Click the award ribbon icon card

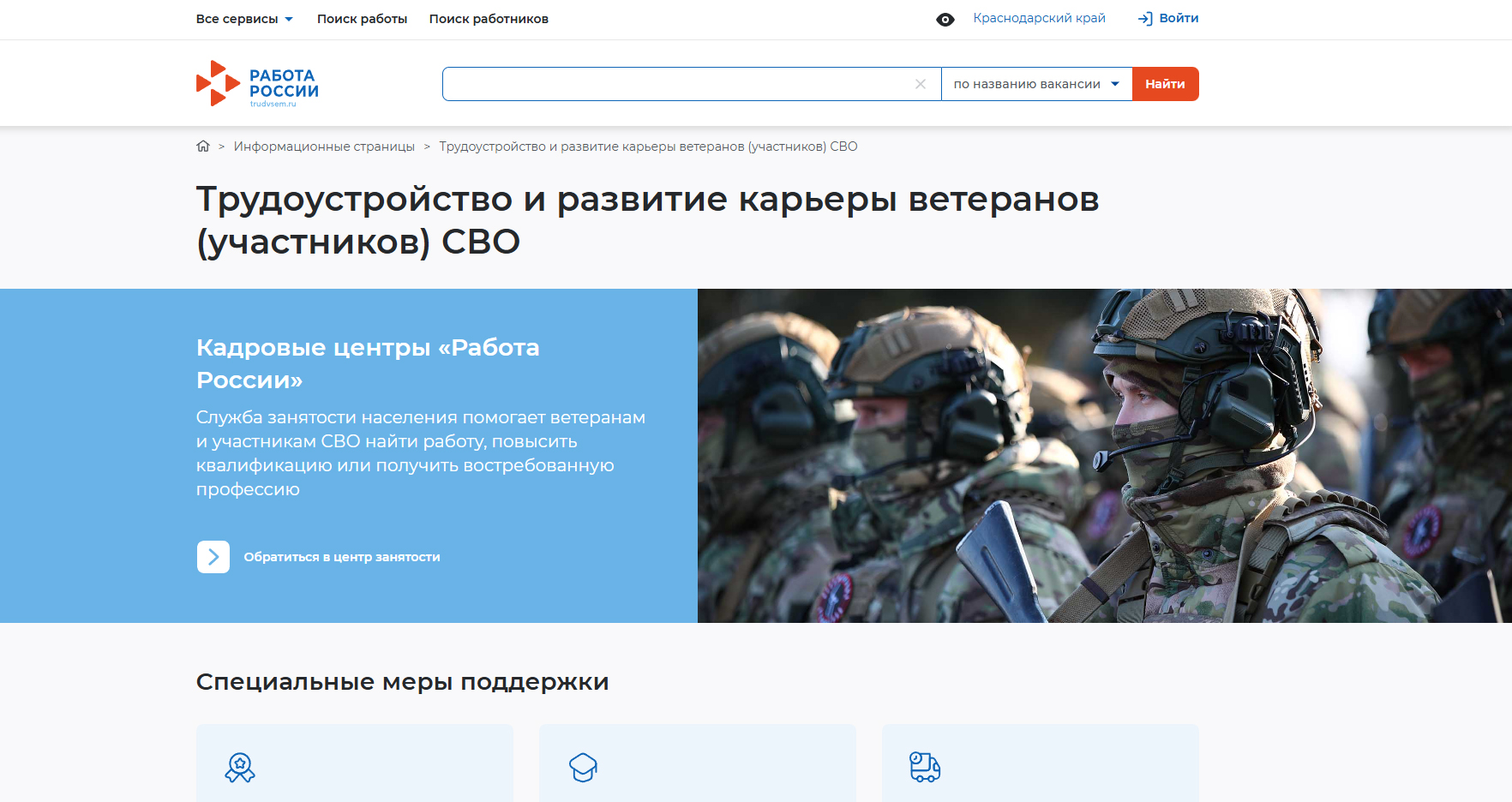click(x=355, y=763)
